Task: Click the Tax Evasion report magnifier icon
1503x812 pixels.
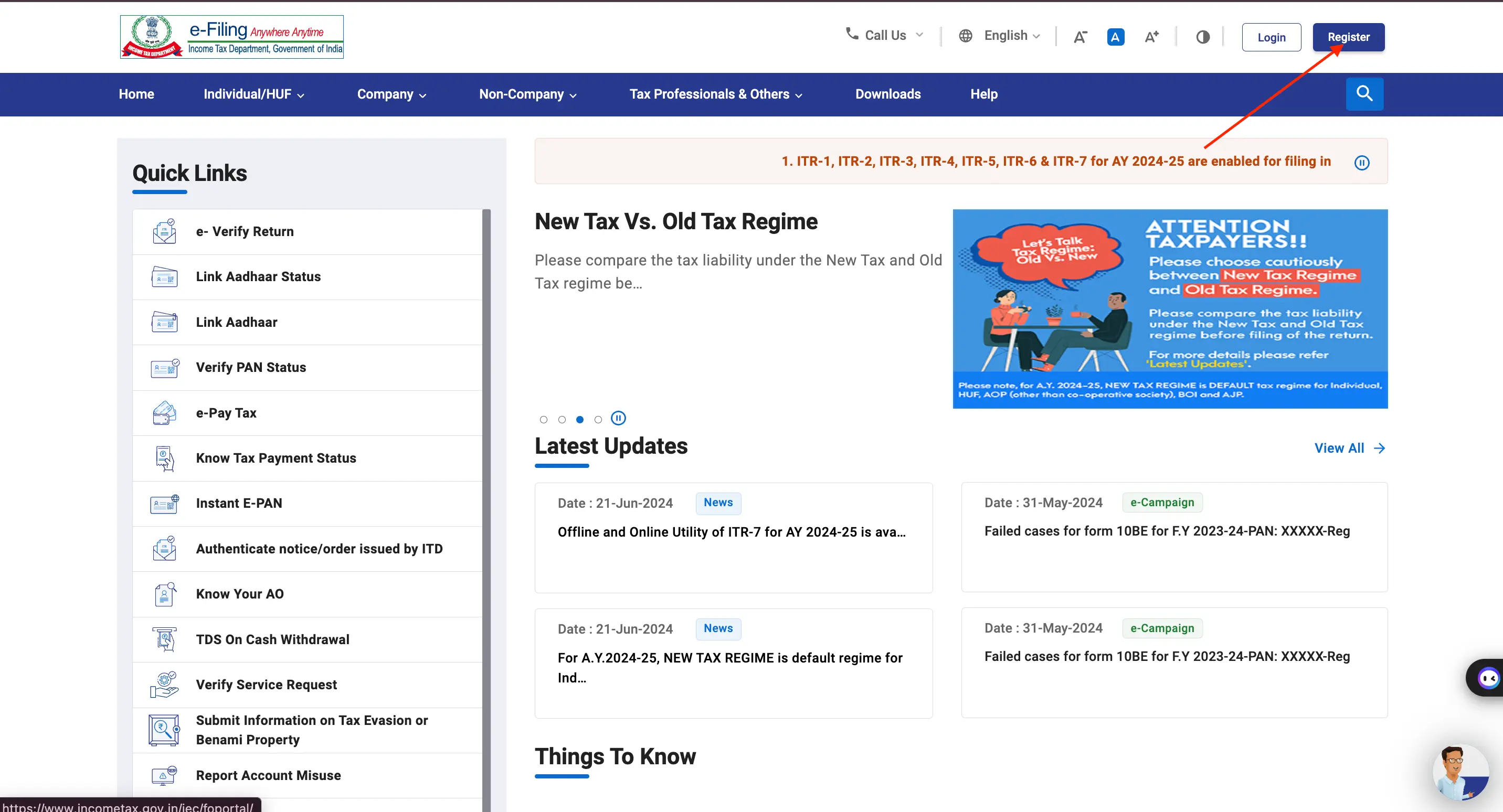Action: [164, 730]
